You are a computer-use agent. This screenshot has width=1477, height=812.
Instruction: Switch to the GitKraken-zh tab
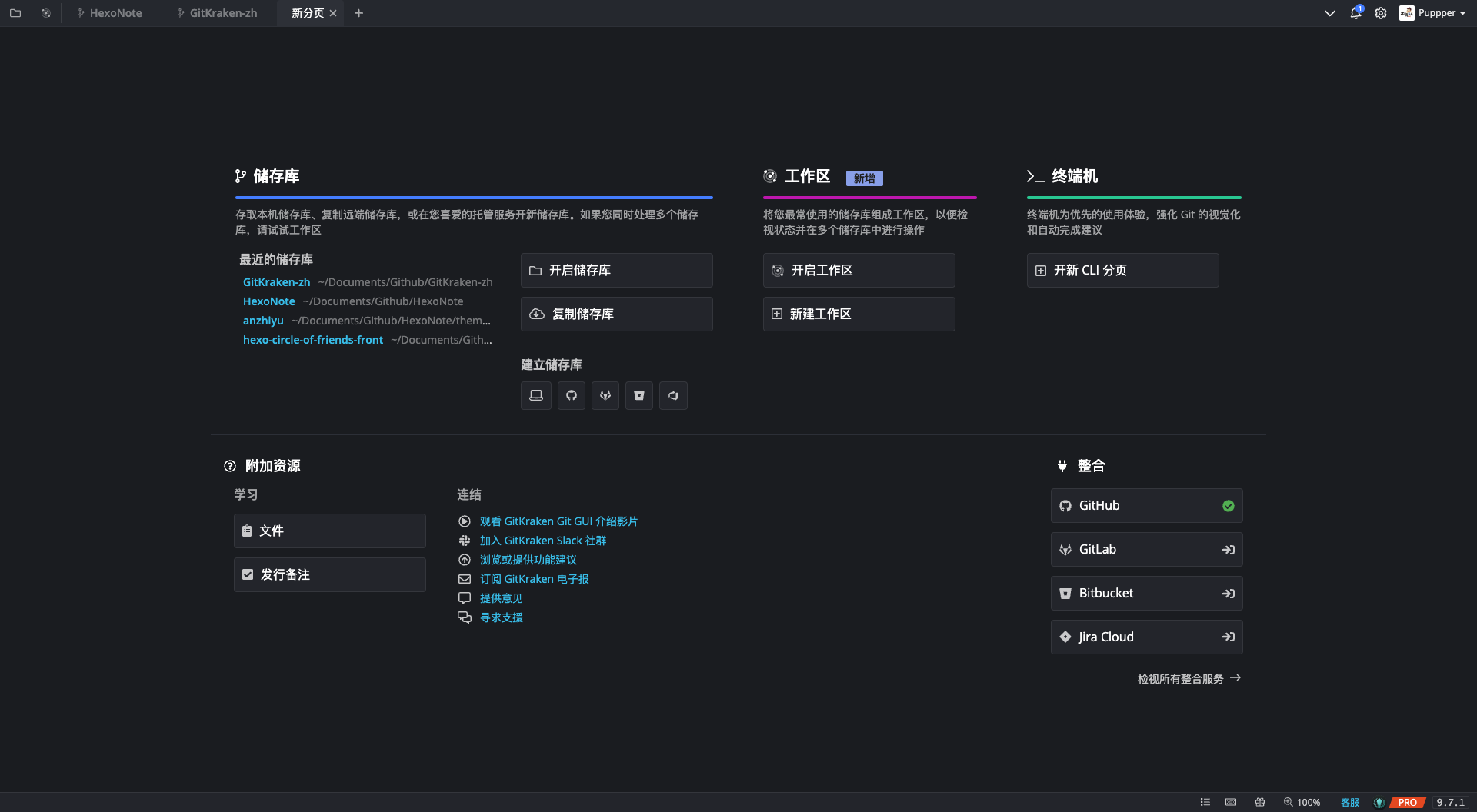[x=218, y=13]
